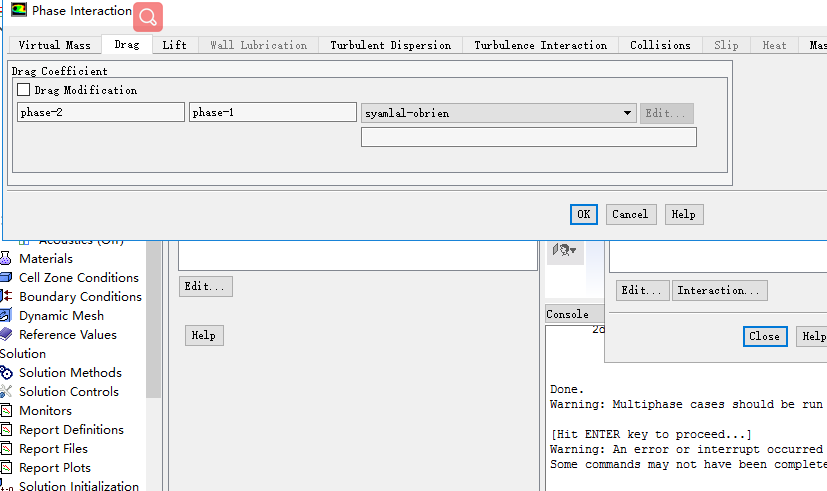827x491 pixels.
Task: Click the Interaction... button
Action: pos(719,291)
